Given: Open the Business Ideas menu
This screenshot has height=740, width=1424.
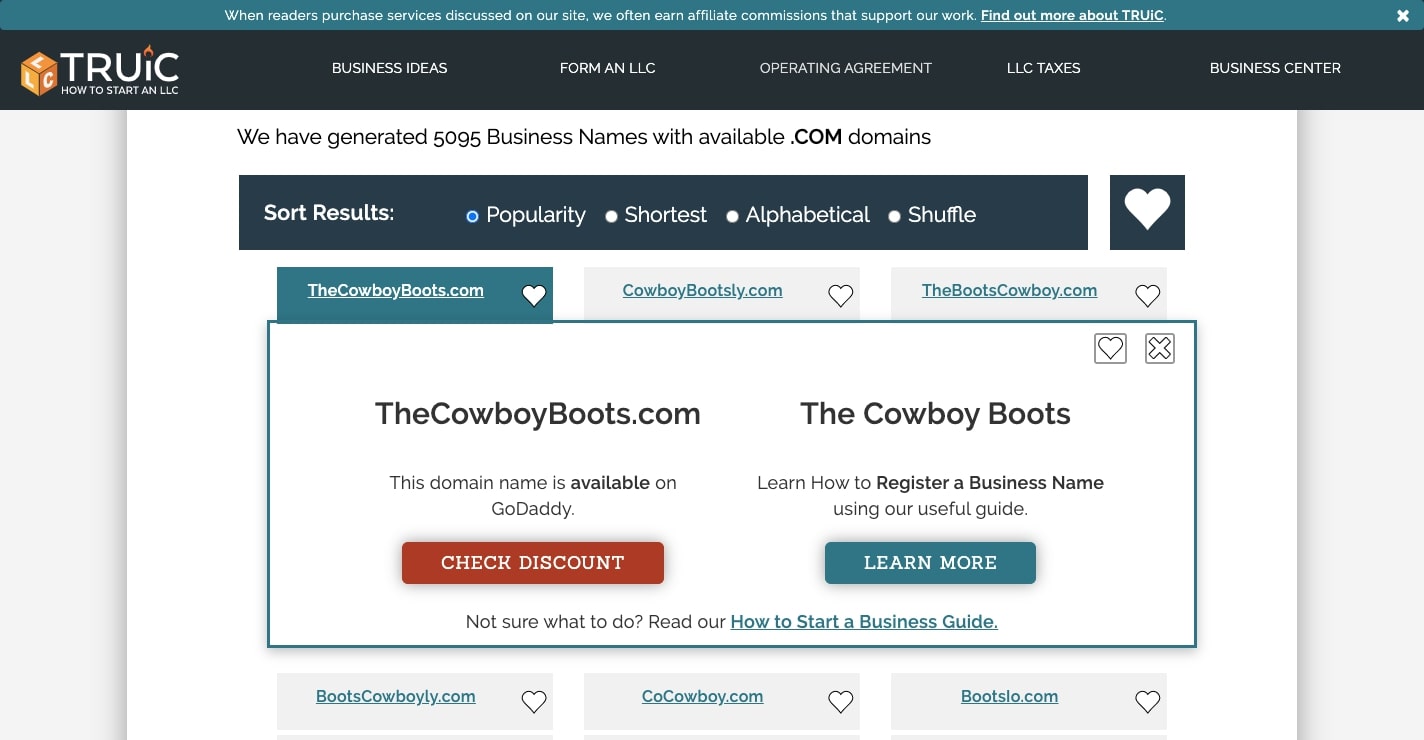Looking at the screenshot, I should click(389, 68).
